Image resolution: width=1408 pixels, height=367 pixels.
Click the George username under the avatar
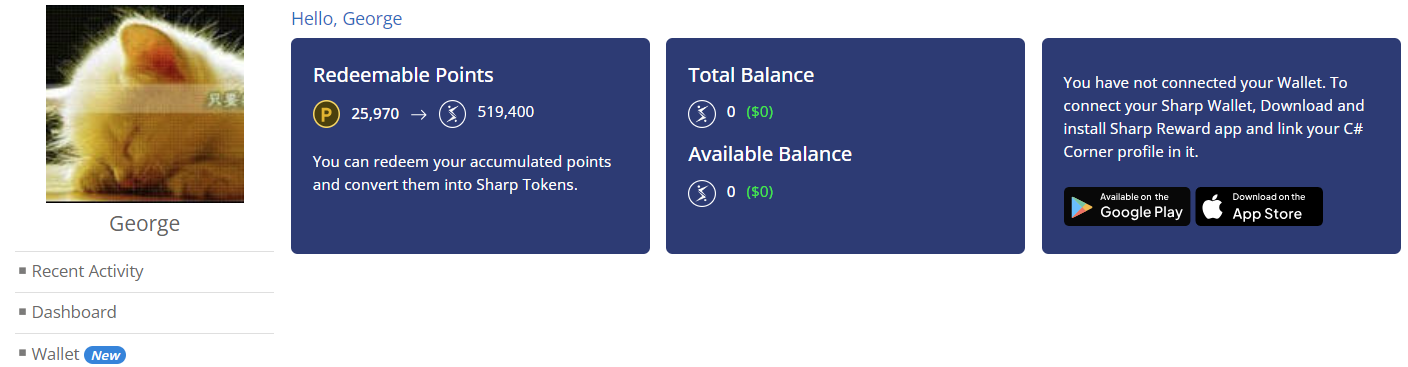(x=145, y=224)
